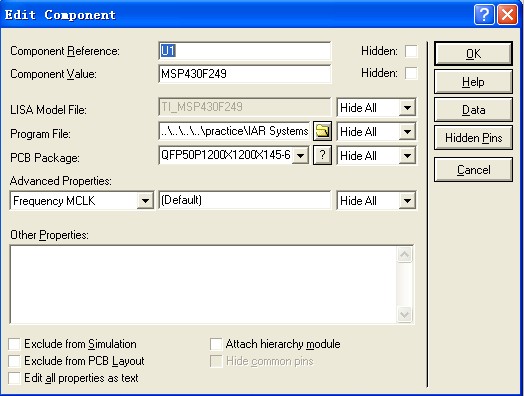Screen dimensions: 524x396
Task: Click the (Default) advanced property value field
Action: point(245,200)
